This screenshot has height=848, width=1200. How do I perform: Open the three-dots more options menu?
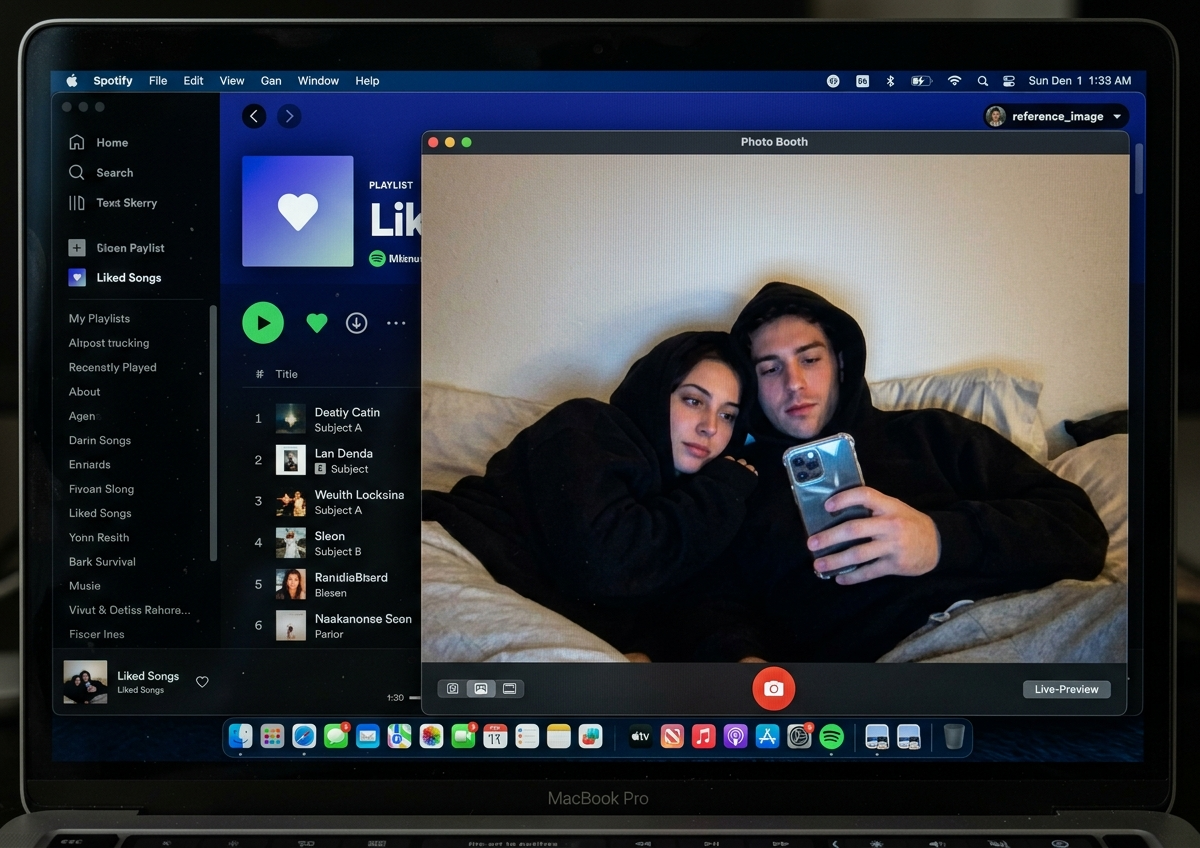coord(396,323)
